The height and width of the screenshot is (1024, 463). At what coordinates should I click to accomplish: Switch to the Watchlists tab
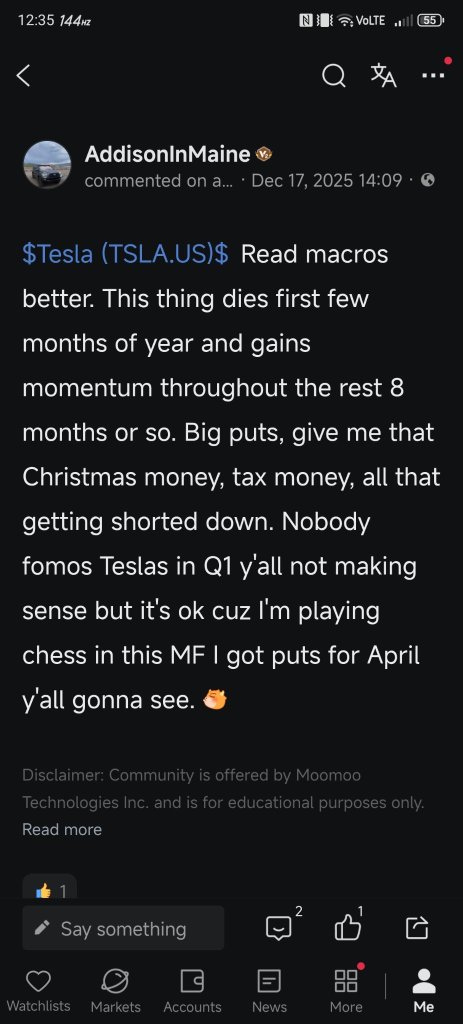39,991
